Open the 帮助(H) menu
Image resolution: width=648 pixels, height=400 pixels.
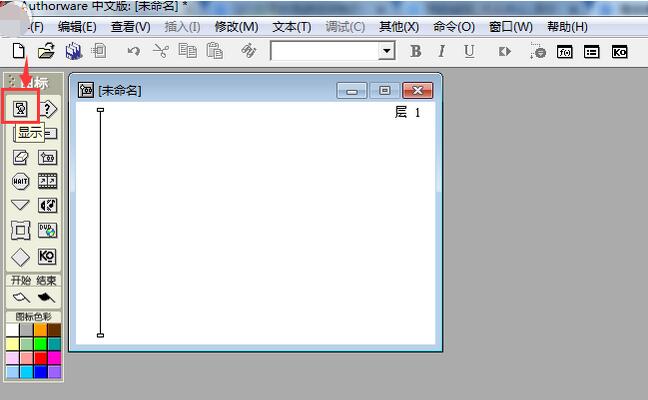click(567, 27)
